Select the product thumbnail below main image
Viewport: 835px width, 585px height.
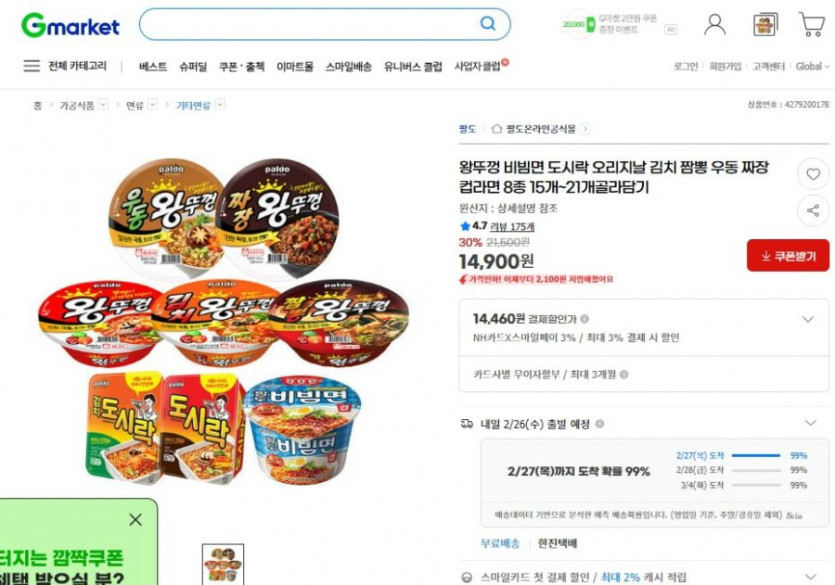(223, 564)
